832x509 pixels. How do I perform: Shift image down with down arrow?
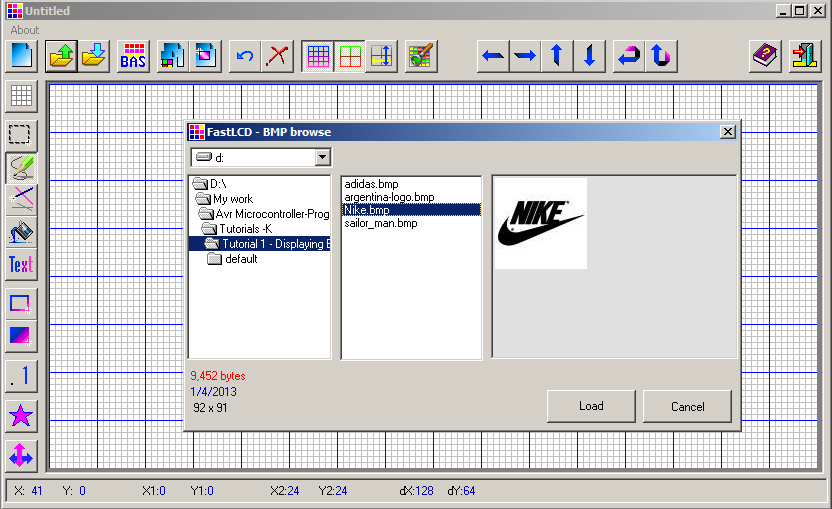590,56
